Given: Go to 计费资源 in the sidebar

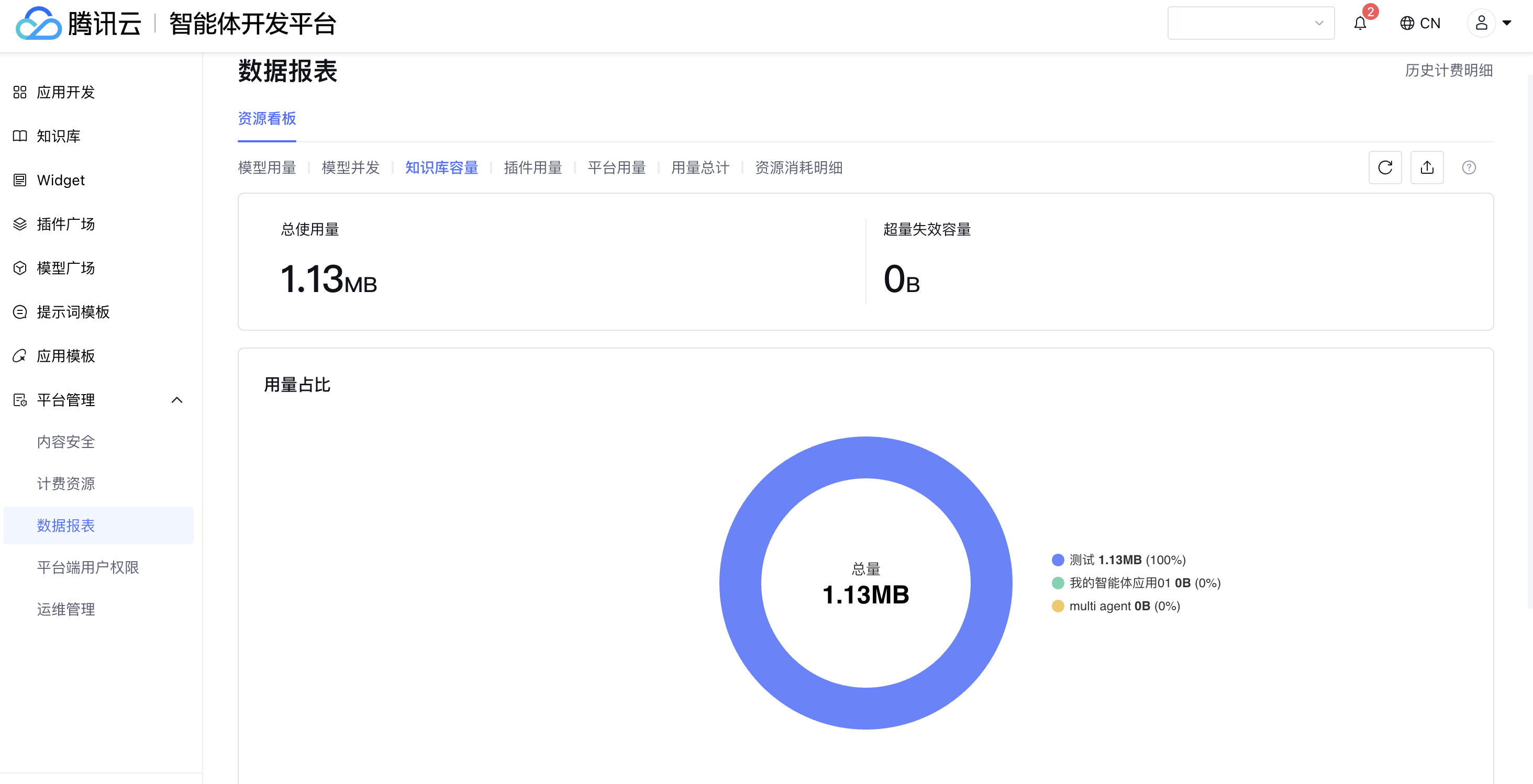Looking at the screenshot, I should point(65,484).
